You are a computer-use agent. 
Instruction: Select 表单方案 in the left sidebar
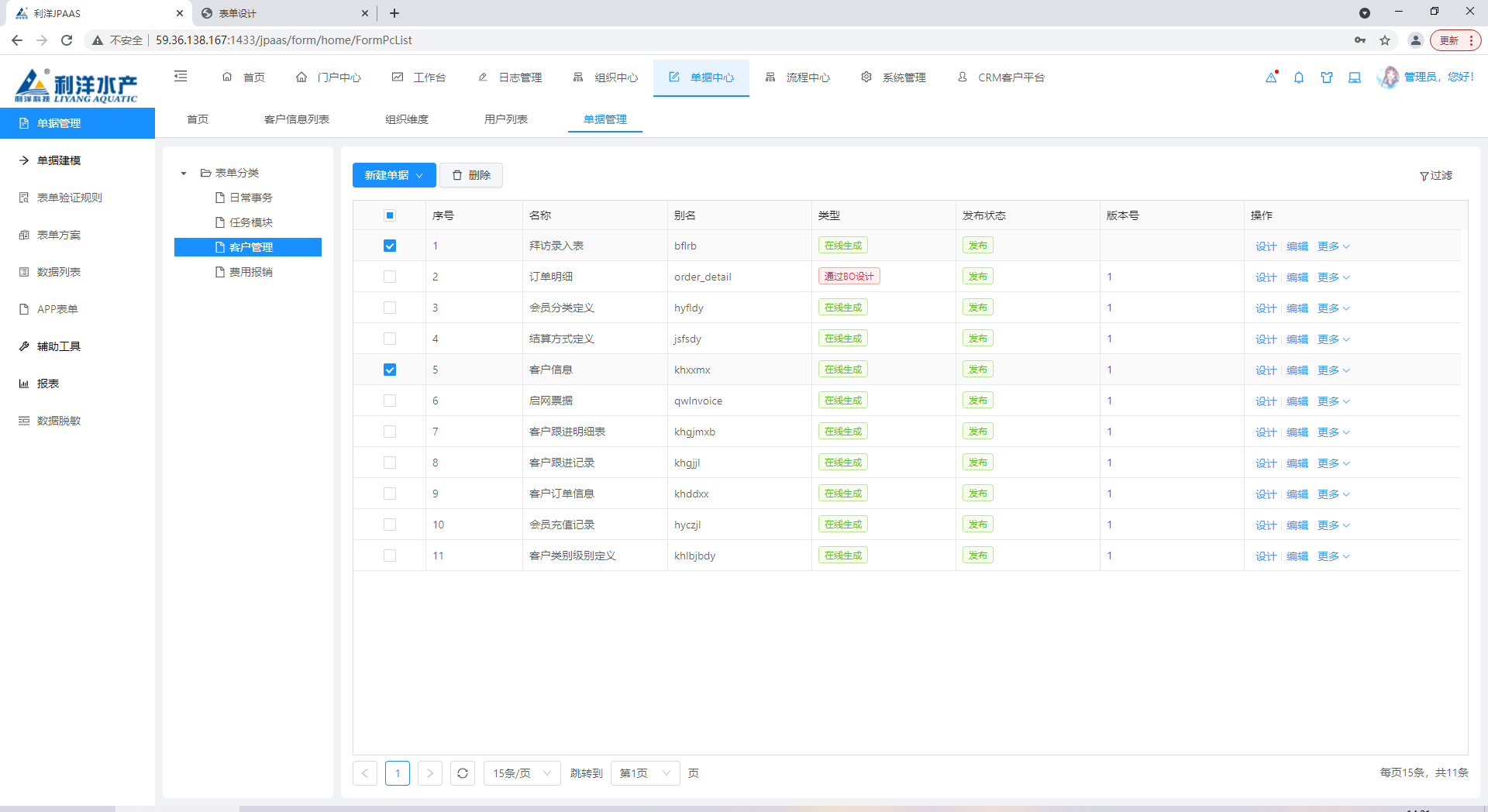pyautogui.click(x=58, y=234)
